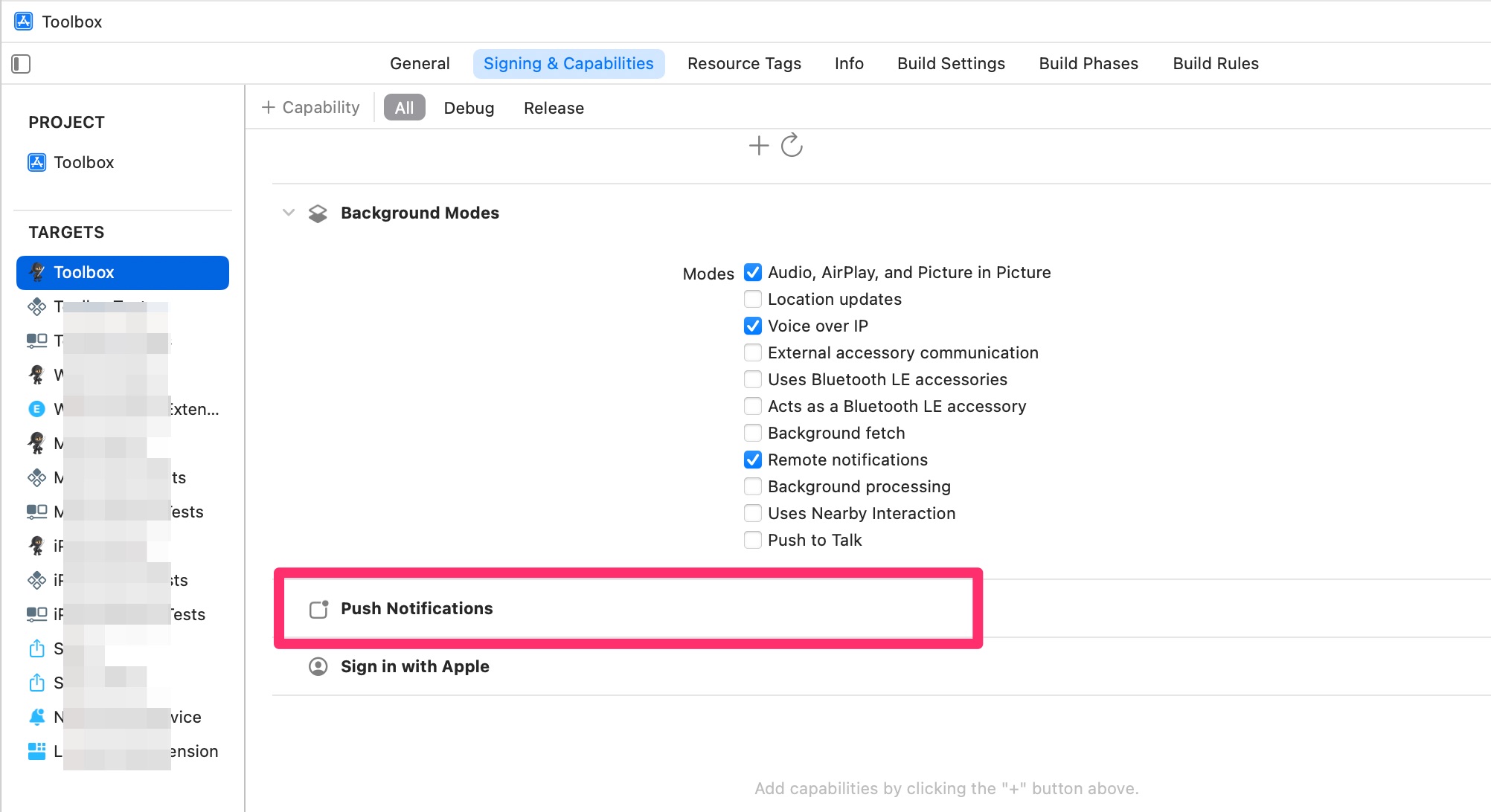Click the Background Modes section icon
The width and height of the screenshot is (1491, 812).
click(319, 212)
